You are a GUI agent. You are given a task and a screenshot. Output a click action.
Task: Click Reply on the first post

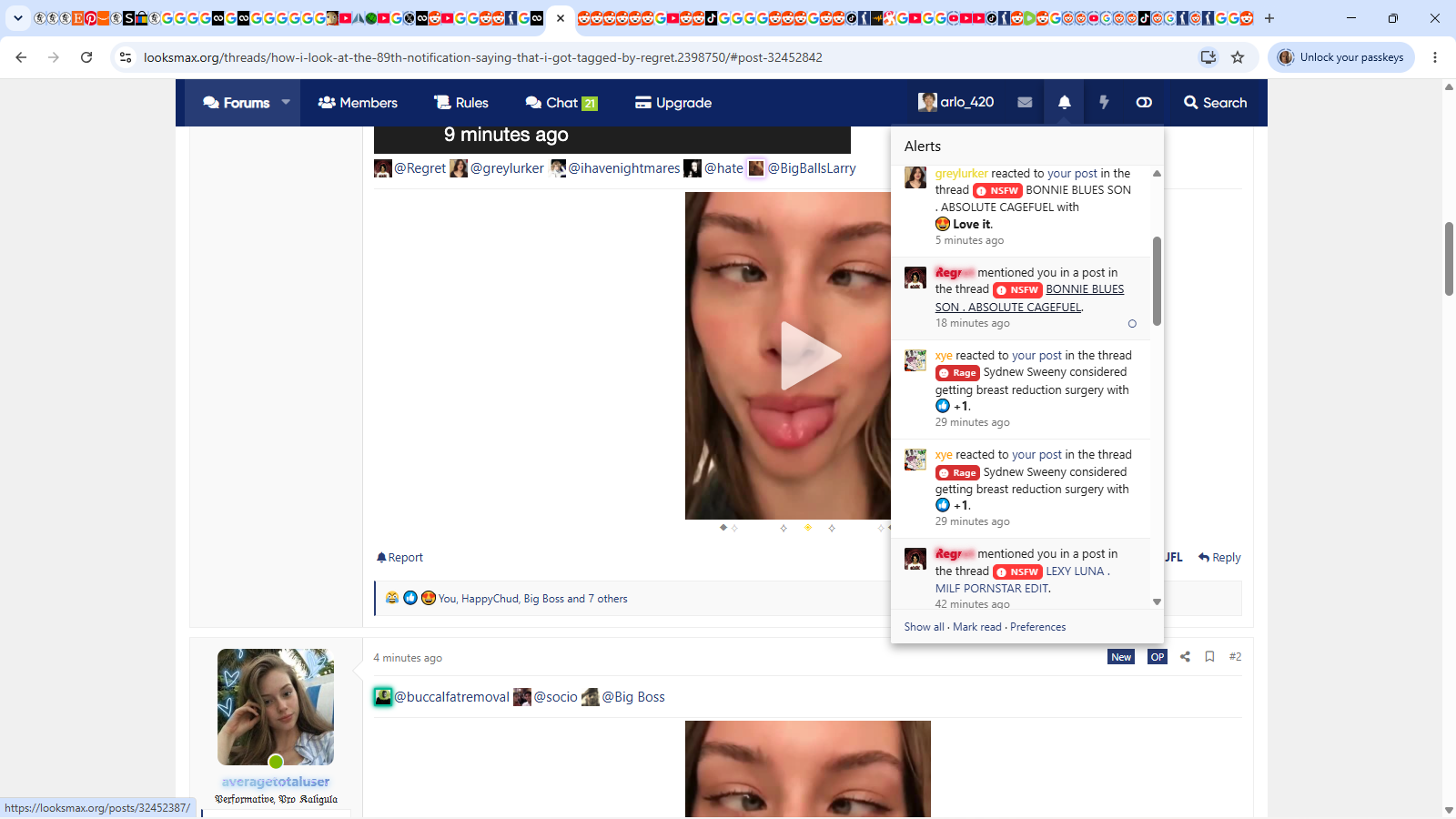1219,558
